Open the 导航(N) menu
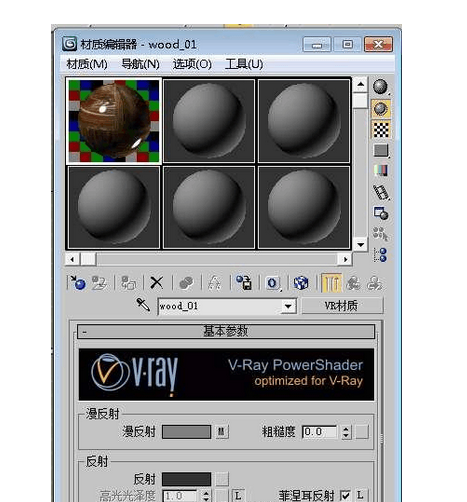Image resolution: width=467 pixels, height=502 pixels. tap(140, 64)
